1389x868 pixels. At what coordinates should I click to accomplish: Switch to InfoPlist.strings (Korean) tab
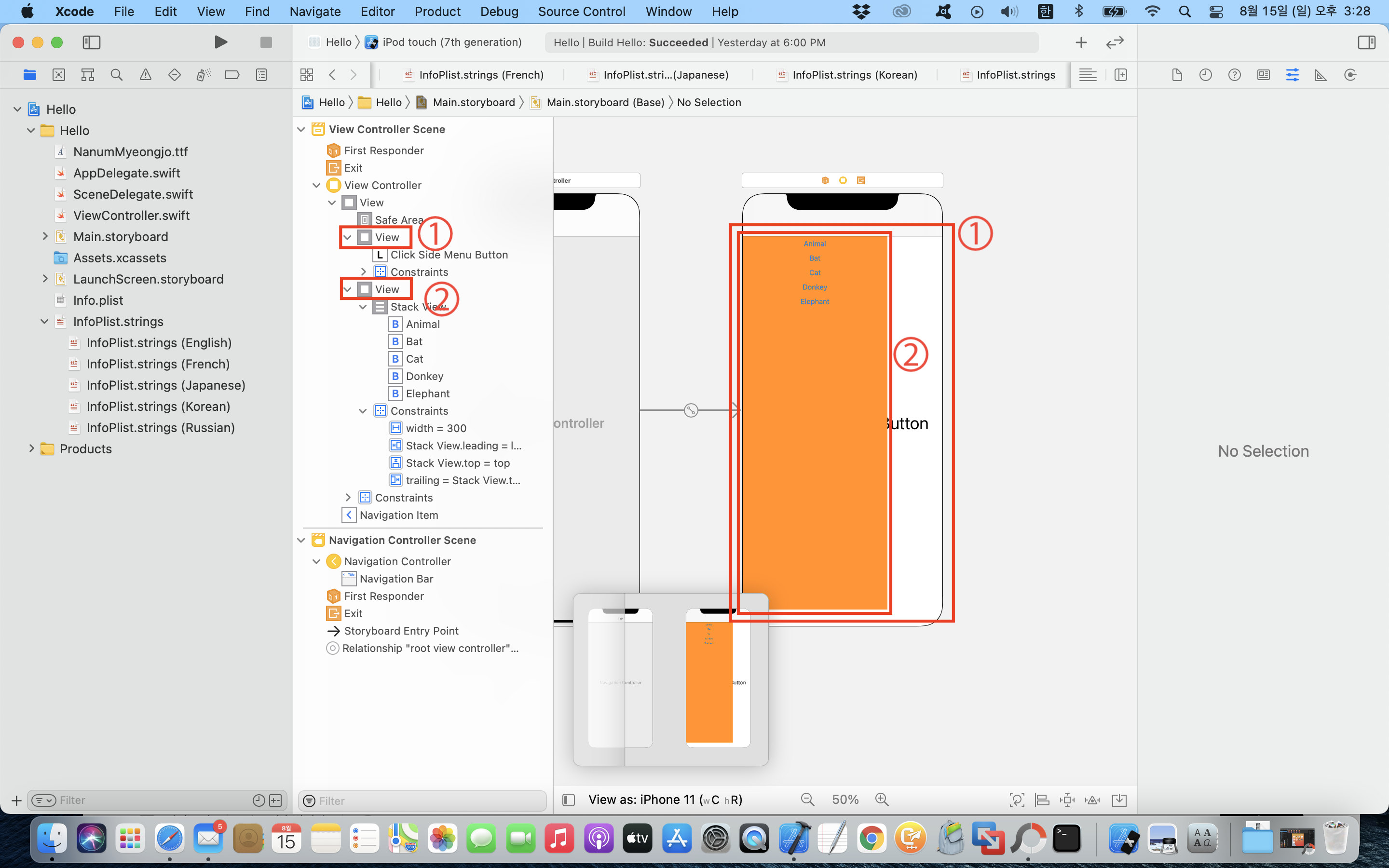pos(854,75)
